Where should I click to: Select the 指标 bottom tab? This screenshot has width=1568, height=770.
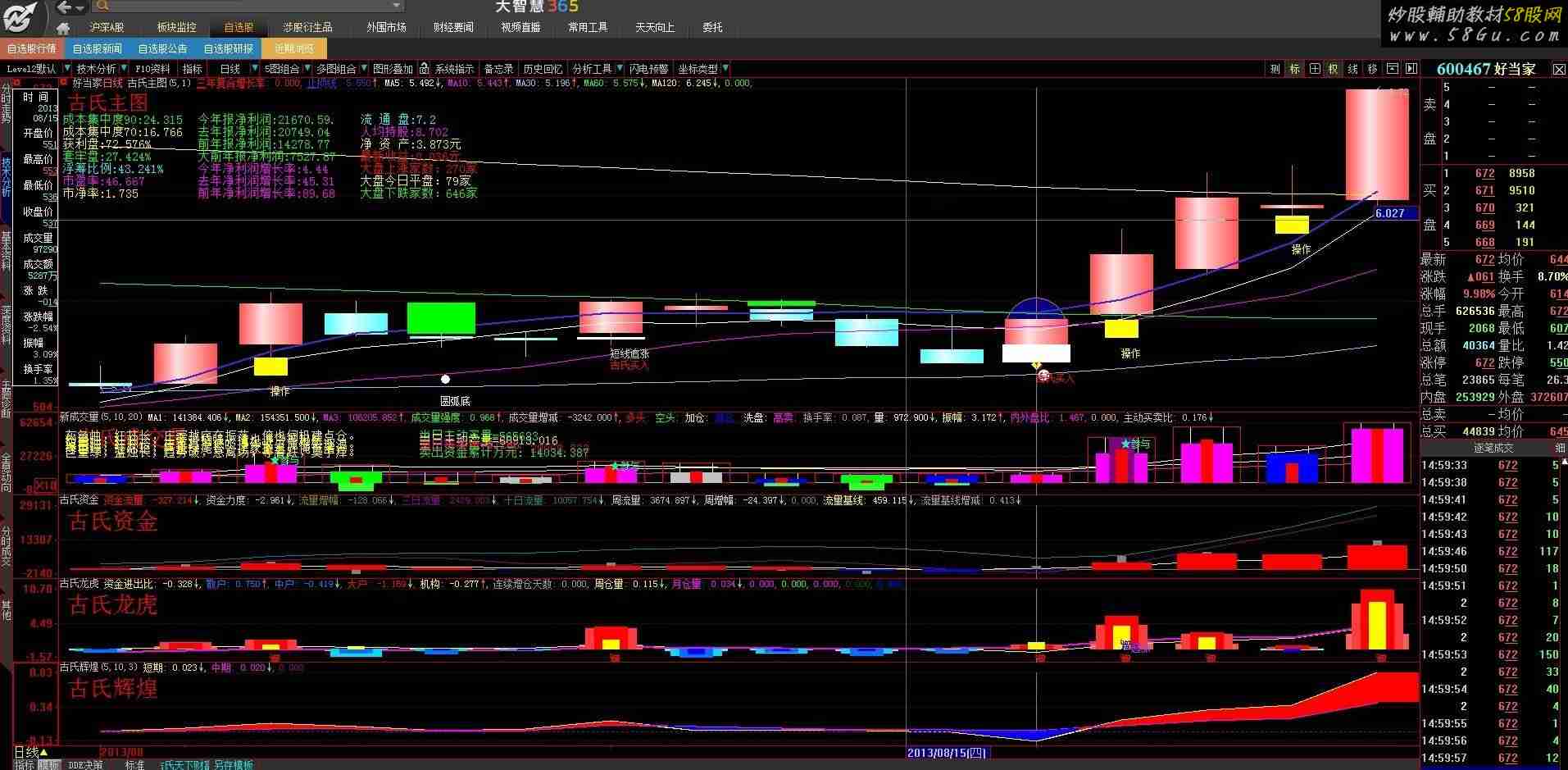pos(24,764)
